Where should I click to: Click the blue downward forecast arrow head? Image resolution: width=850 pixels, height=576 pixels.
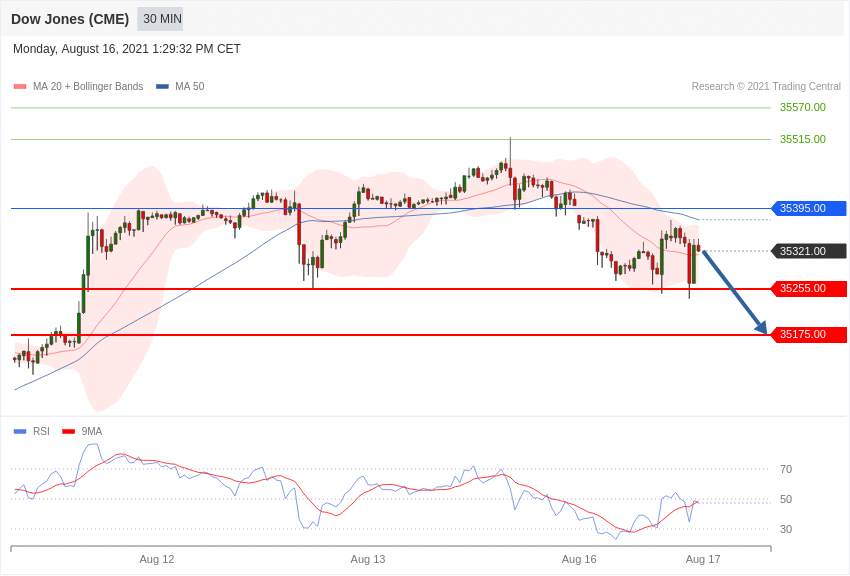[761, 327]
